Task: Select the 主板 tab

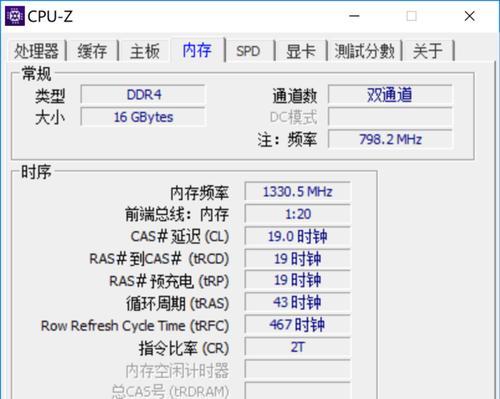Action: pos(145,51)
